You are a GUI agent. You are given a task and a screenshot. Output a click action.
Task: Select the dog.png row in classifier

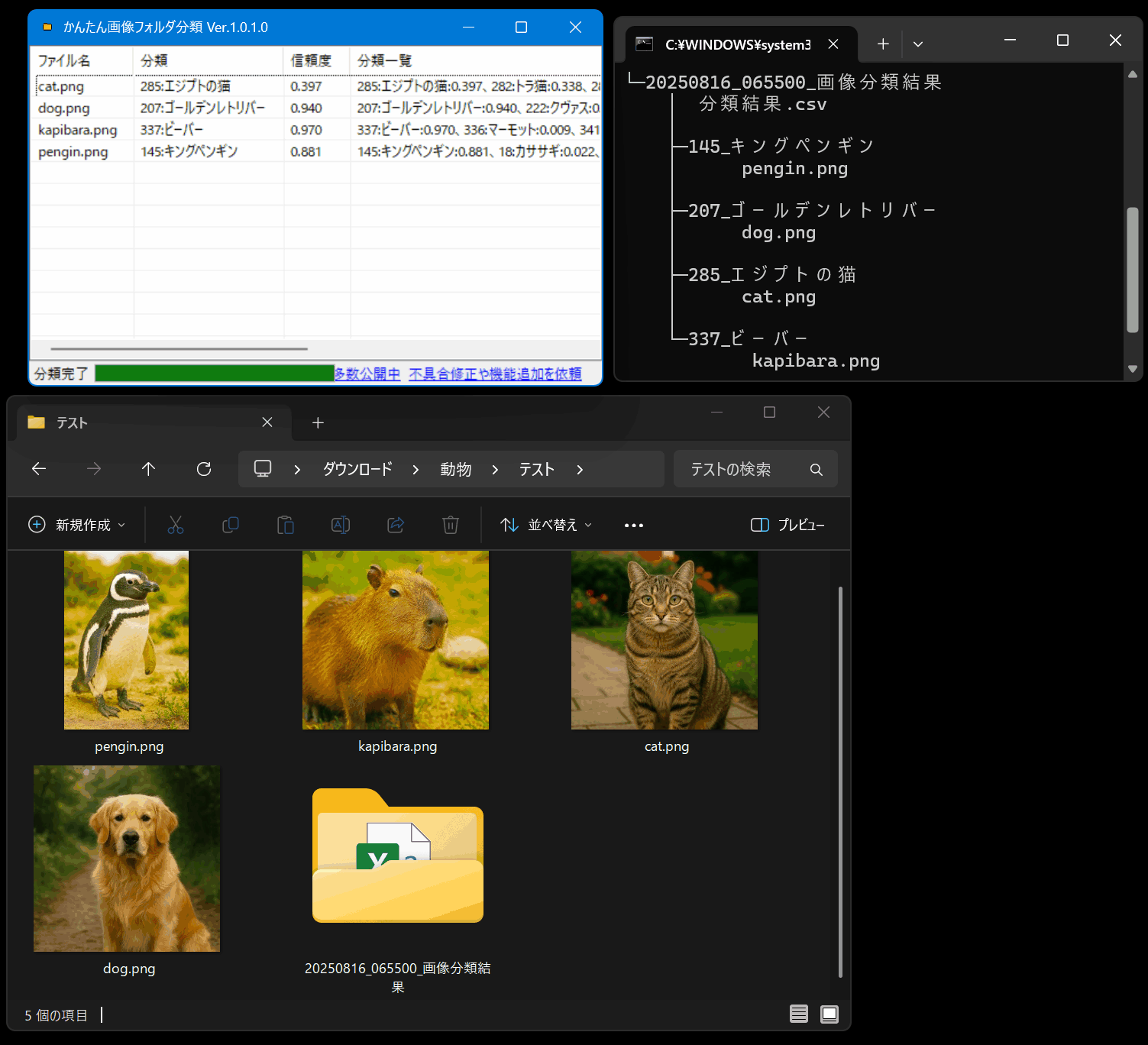315,108
